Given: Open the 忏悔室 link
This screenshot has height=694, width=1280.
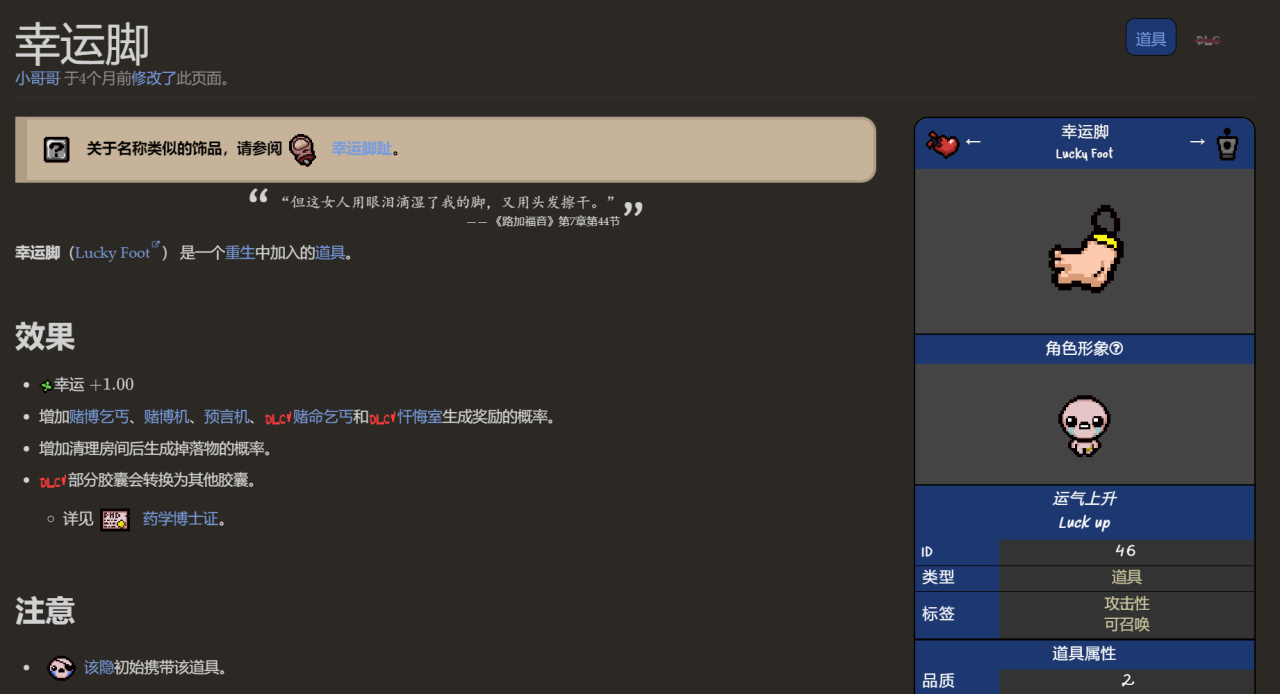Looking at the screenshot, I should [x=420, y=417].
